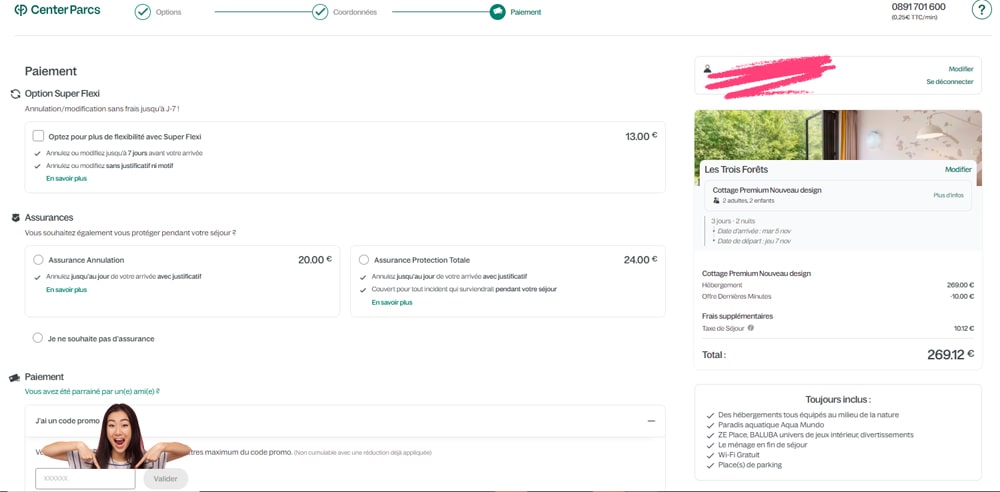Open the Vous avez été parrainé link
This screenshot has height=492, width=1000.
click(92, 391)
